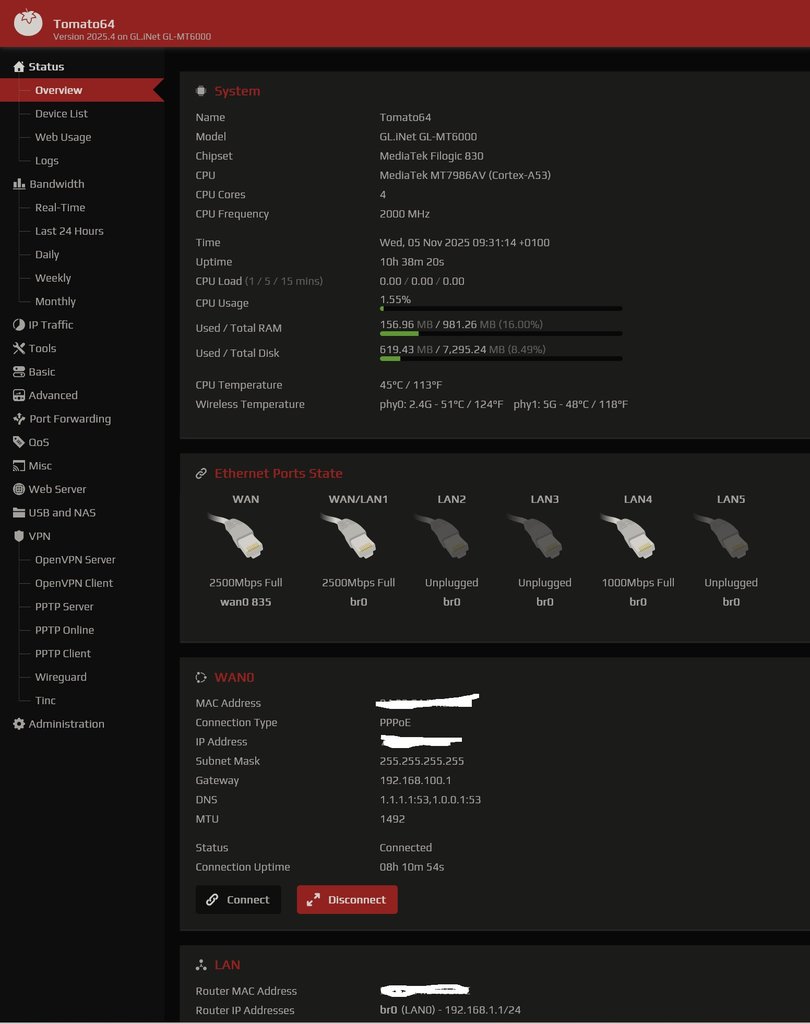Click the Misc cast icon
The width and height of the screenshot is (810, 1024).
19,466
